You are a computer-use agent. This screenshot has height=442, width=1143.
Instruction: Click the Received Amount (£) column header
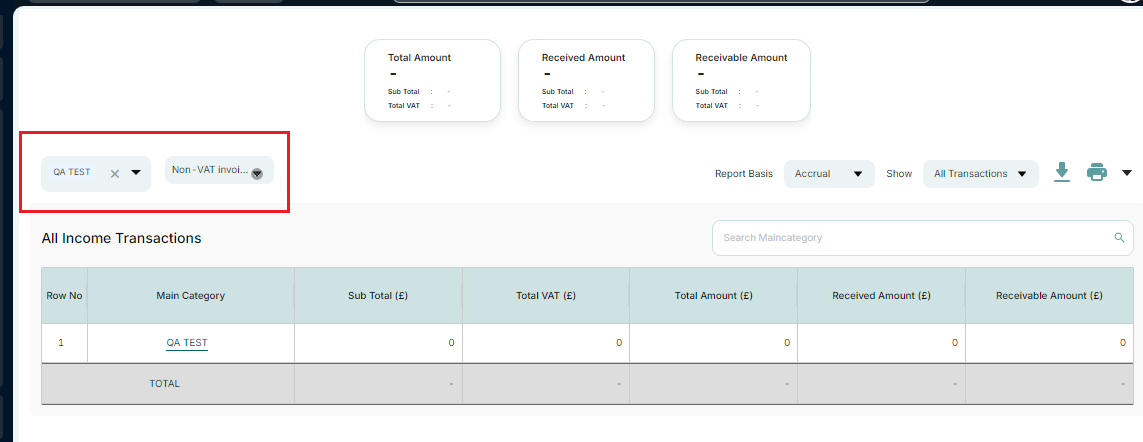pyautogui.click(x=881, y=295)
